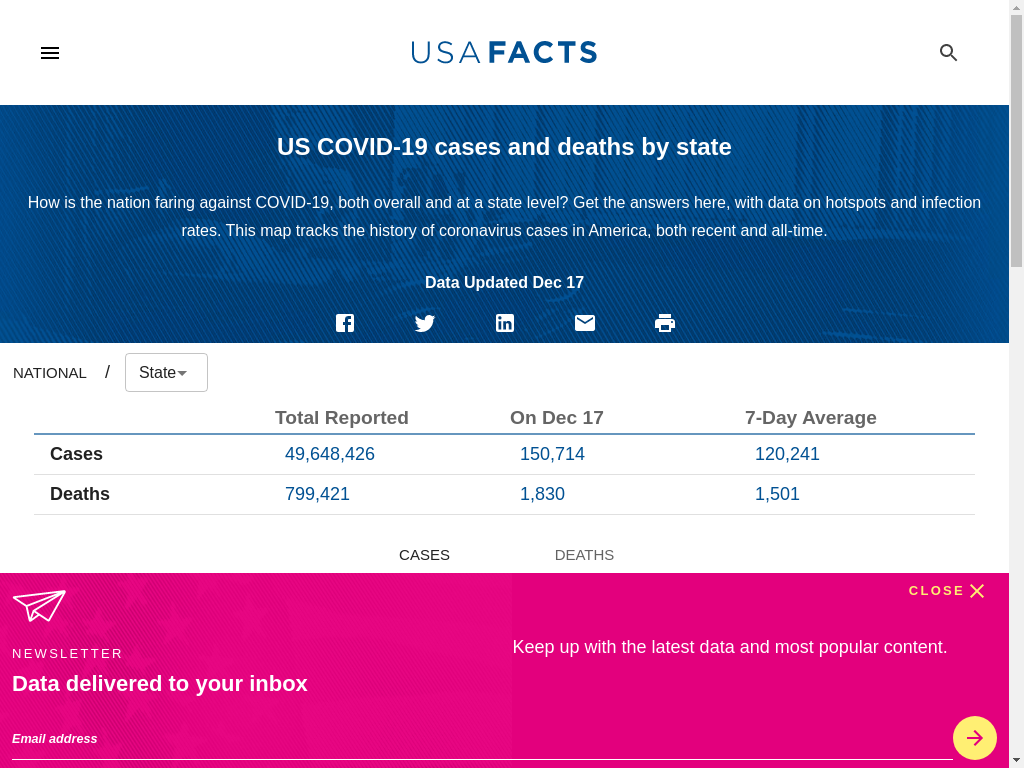1024x768 pixels.
Task: Share page on Twitter
Action: point(425,323)
